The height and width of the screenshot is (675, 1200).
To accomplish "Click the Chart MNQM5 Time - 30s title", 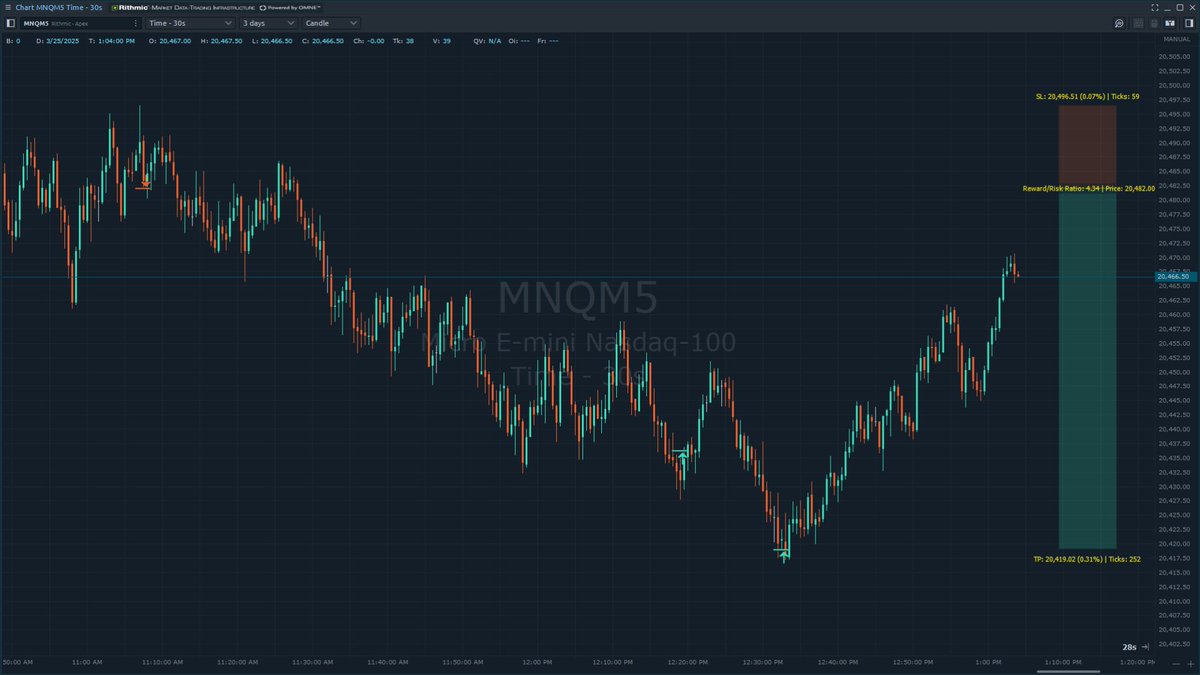I will (x=59, y=7).
